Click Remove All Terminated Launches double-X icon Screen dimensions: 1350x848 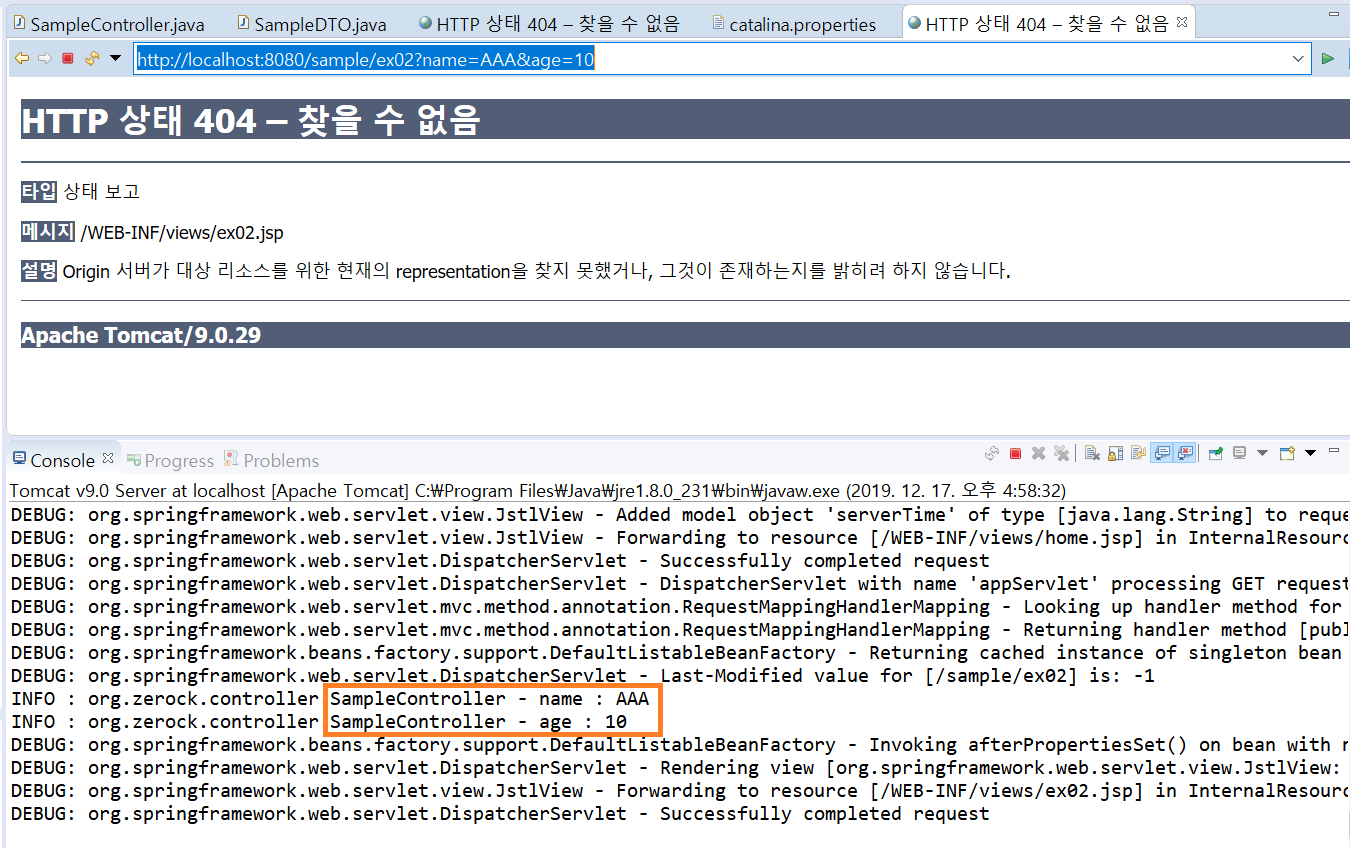click(x=1061, y=453)
